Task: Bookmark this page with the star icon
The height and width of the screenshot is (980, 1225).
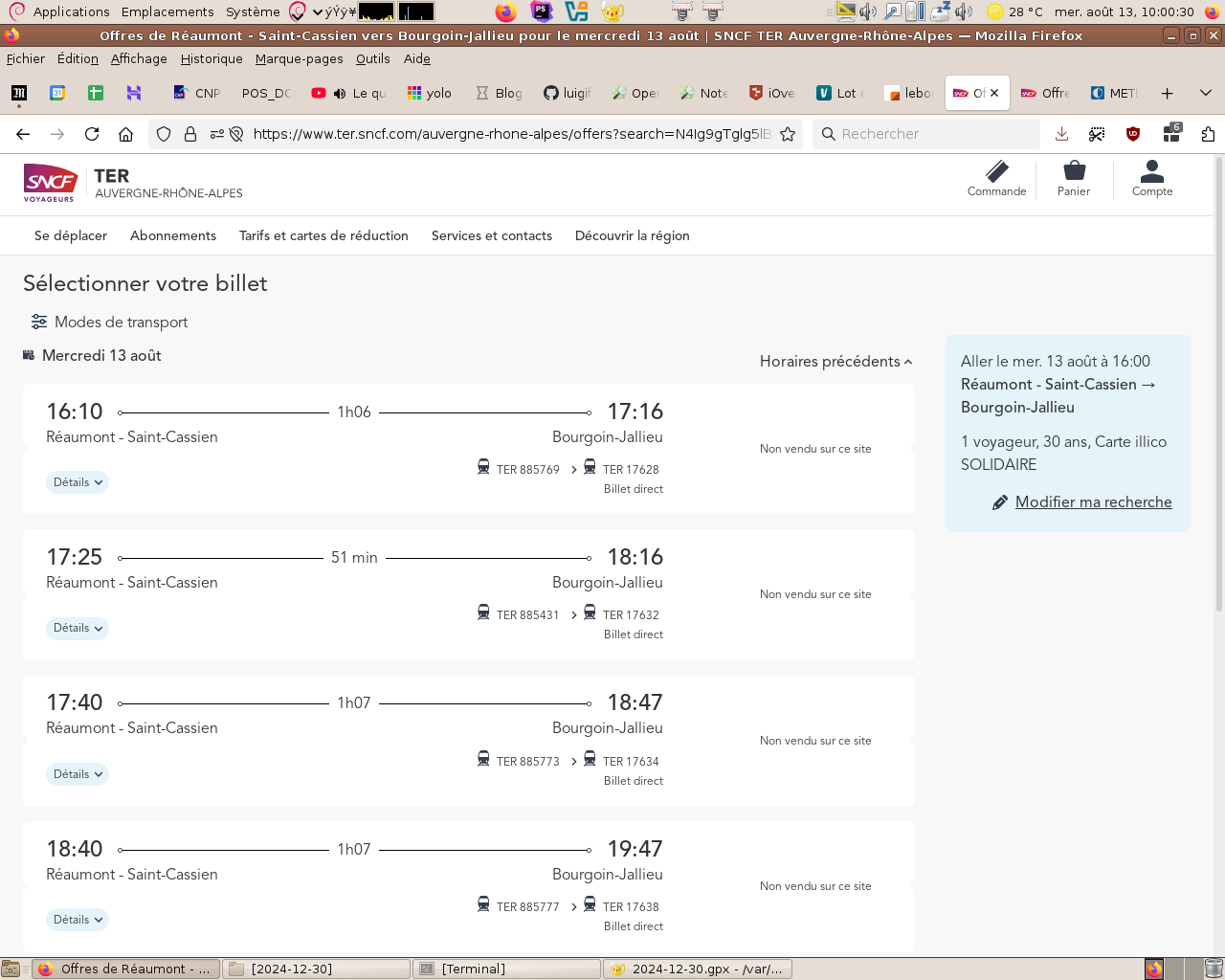Action: tap(788, 134)
